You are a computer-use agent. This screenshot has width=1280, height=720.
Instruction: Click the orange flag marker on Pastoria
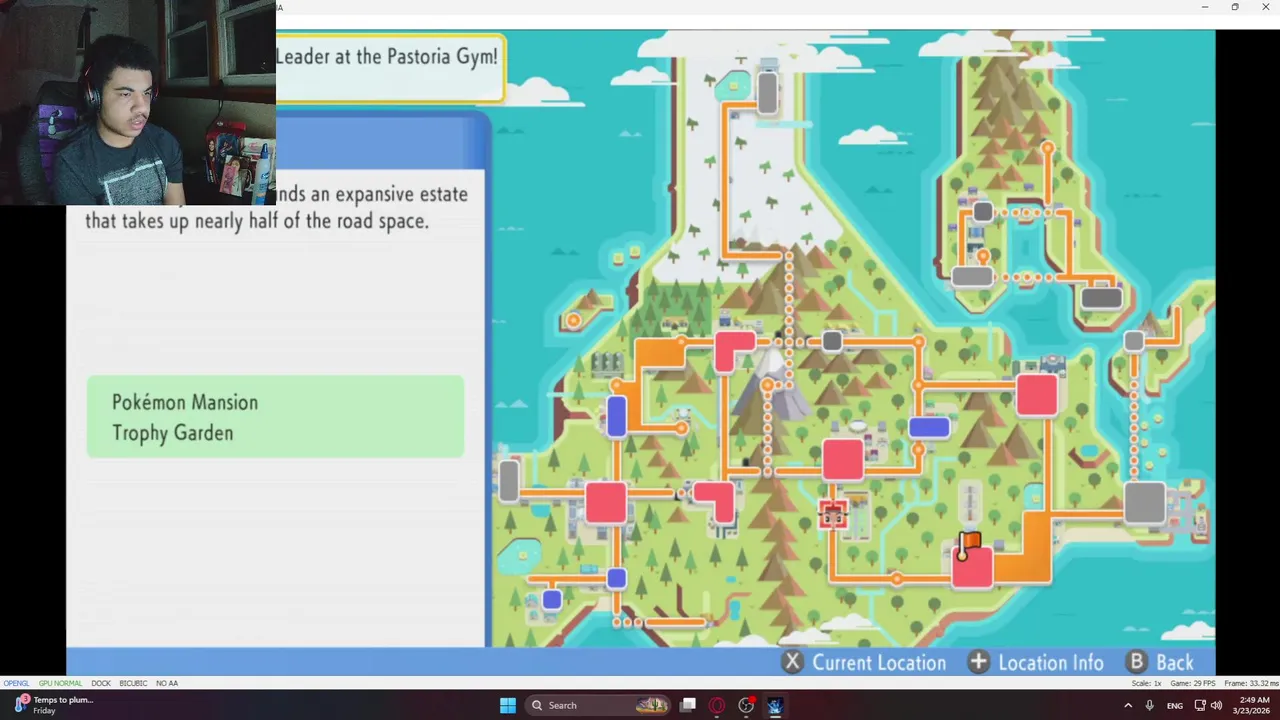(x=968, y=545)
